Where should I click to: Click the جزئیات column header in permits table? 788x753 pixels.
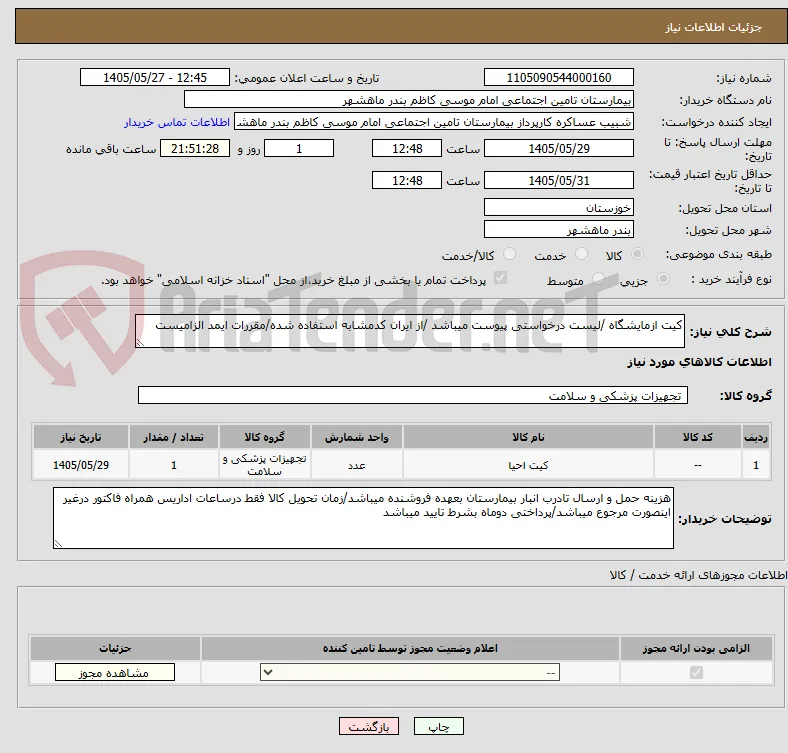pyautogui.click(x=115, y=648)
